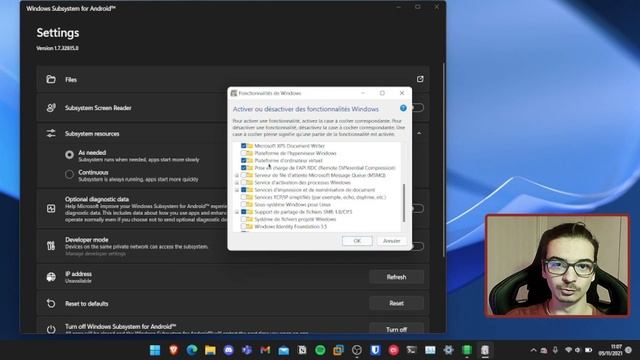Open Wi-Fi quick settings in system tray
The height and width of the screenshot is (360, 640).
click(568, 350)
